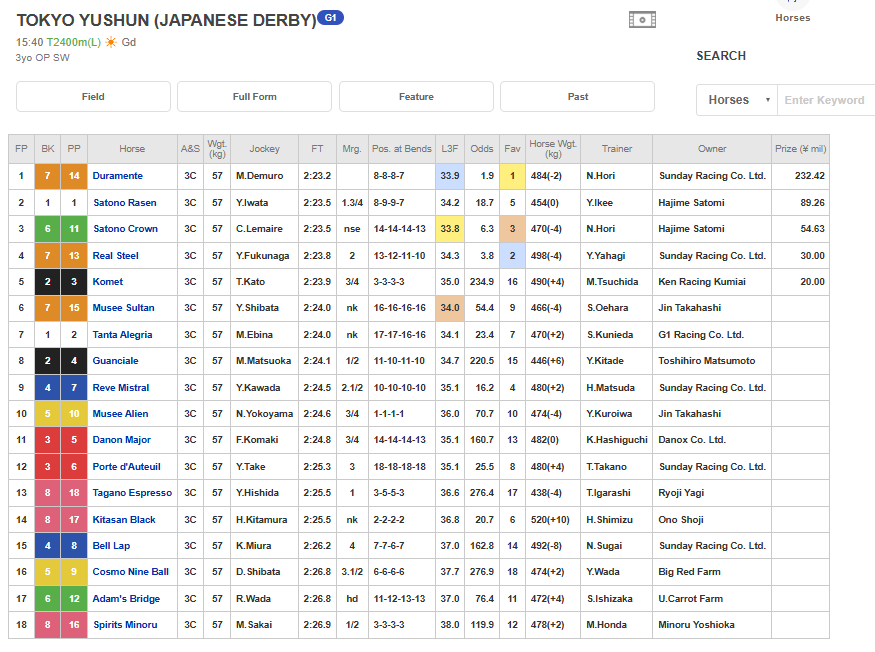The image size is (875, 652).
Task: Open the Horses link at top right
Action: [x=792, y=18]
